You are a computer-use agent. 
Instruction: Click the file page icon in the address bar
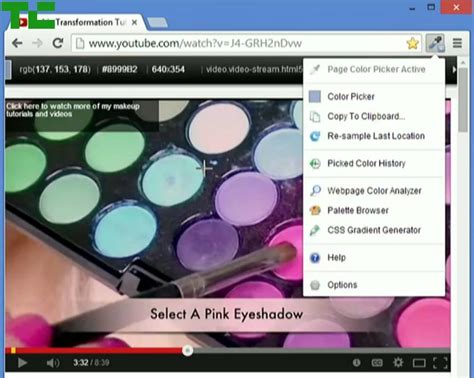[x=80, y=43]
